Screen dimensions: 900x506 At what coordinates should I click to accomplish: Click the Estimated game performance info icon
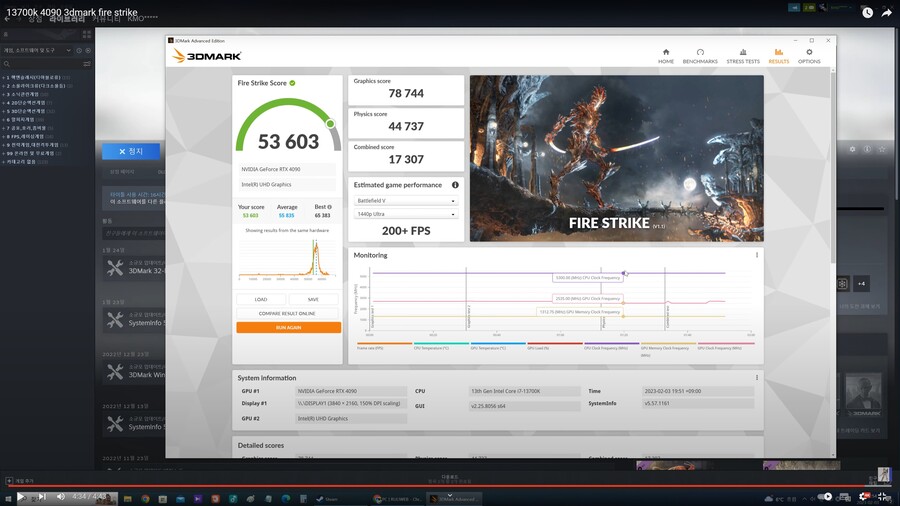point(455,185)
